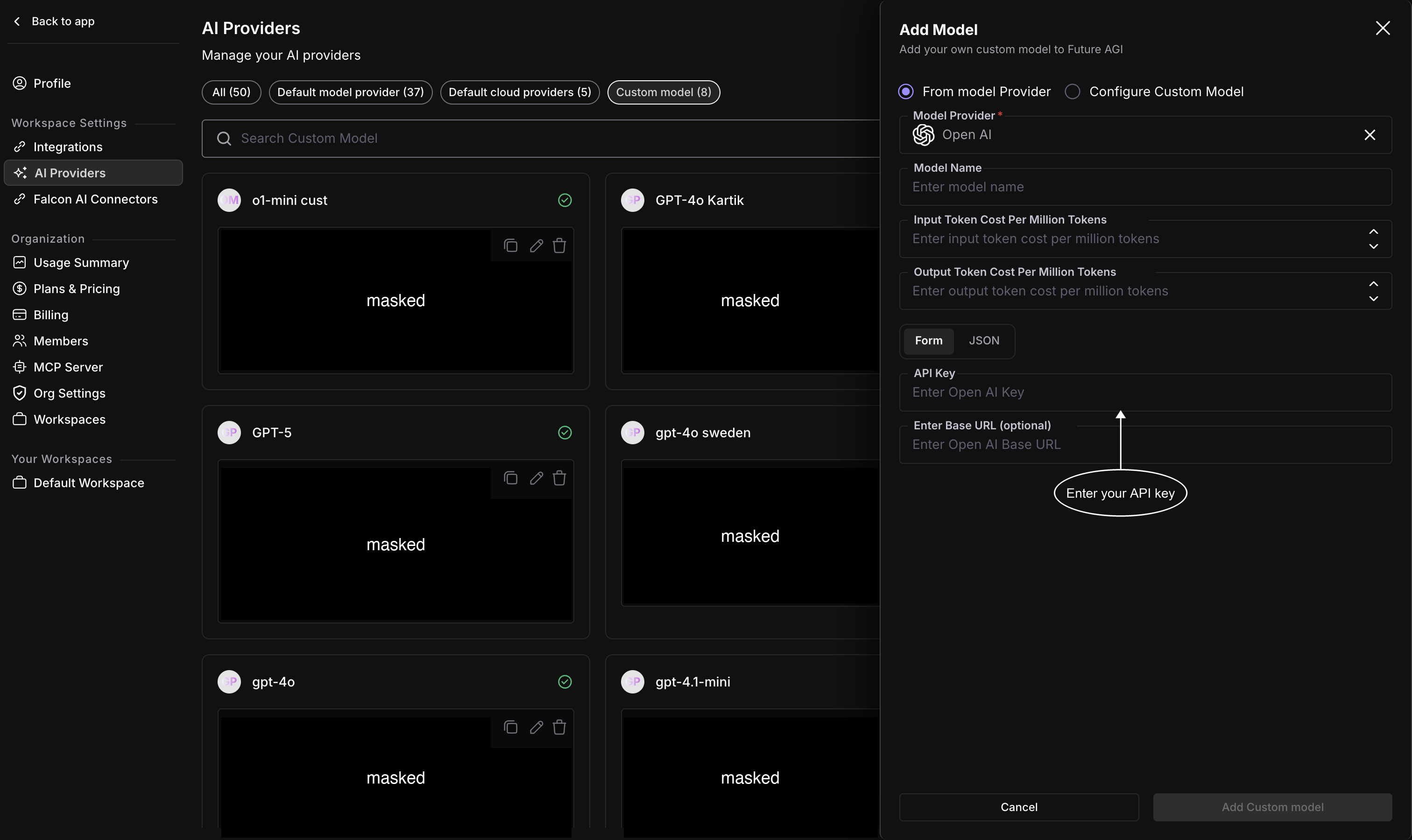
Task: Clear the selected Open AI provider
Action: (x=1370, y=135)
